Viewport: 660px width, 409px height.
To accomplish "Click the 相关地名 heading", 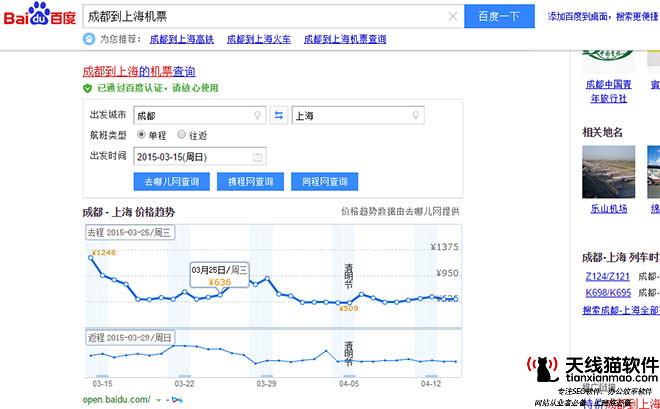I will [x=602, y=133].
